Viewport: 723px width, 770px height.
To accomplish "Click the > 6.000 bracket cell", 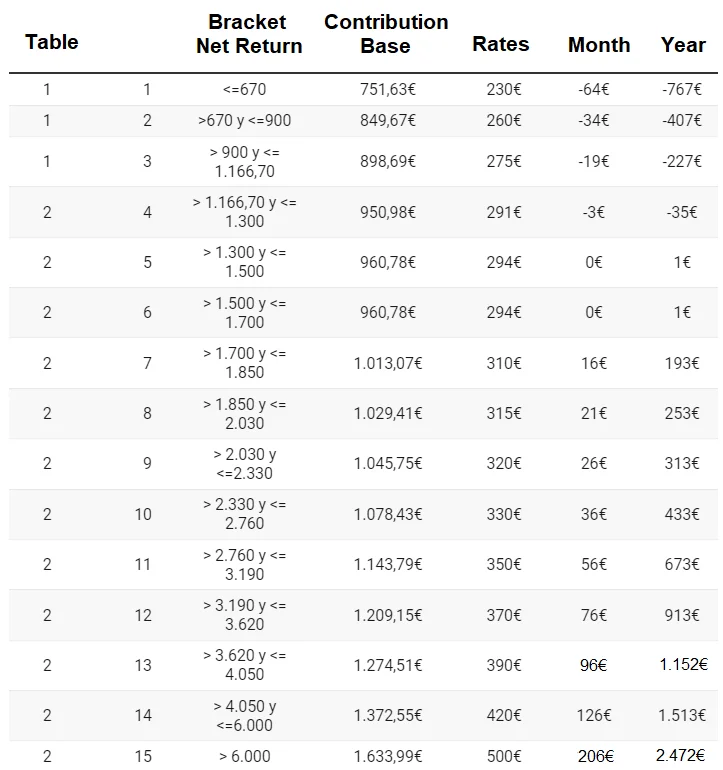I will (x=245, y=756).
